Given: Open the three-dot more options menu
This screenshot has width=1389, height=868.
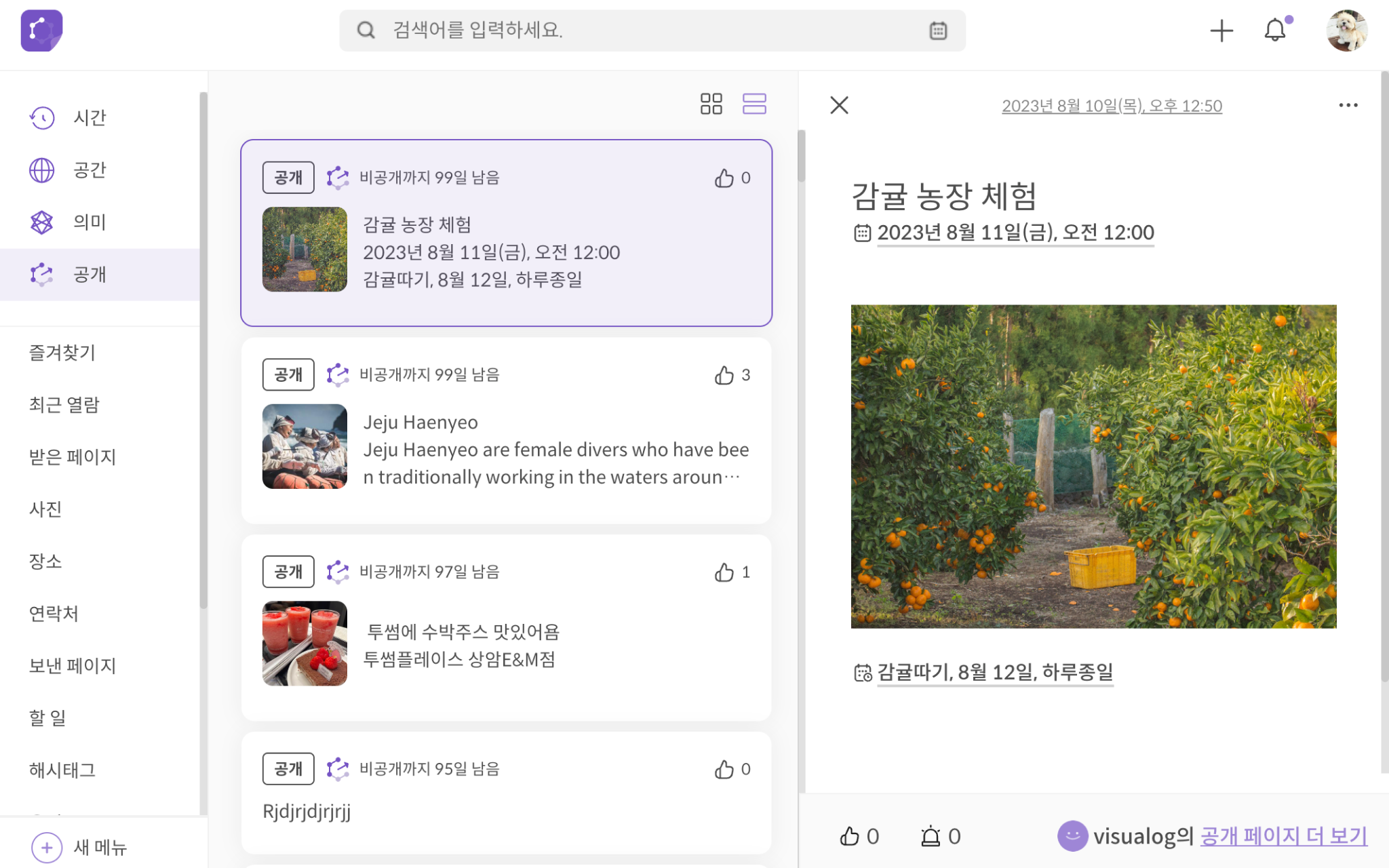Looking at the screenshot, I should click(1348, 105).
